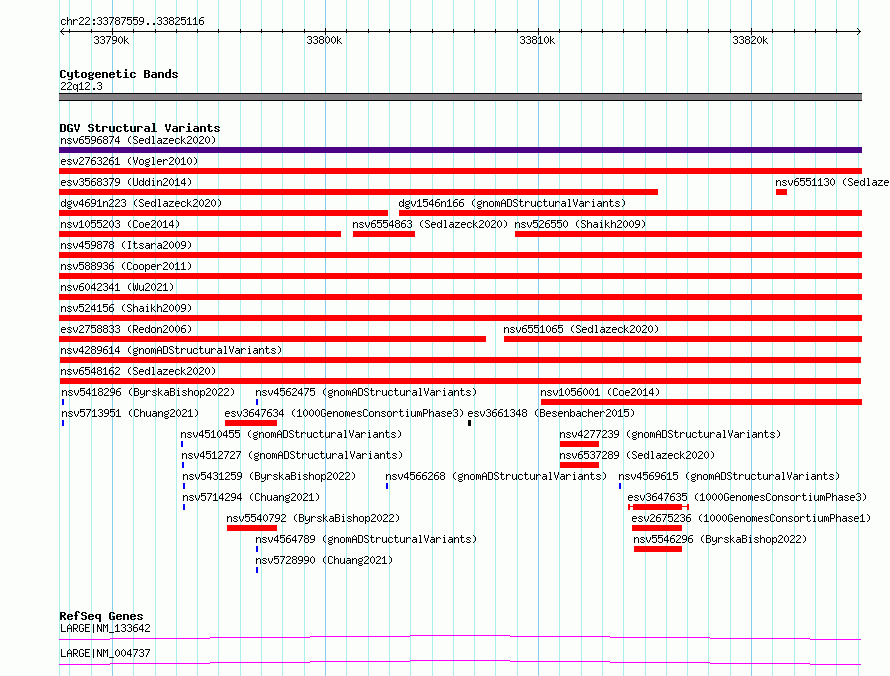This screenshot has width=890, height=676.
Task: Open nsv4510455 (gnomADStructuralVariants) variant
Action: [x=291, y=434]
